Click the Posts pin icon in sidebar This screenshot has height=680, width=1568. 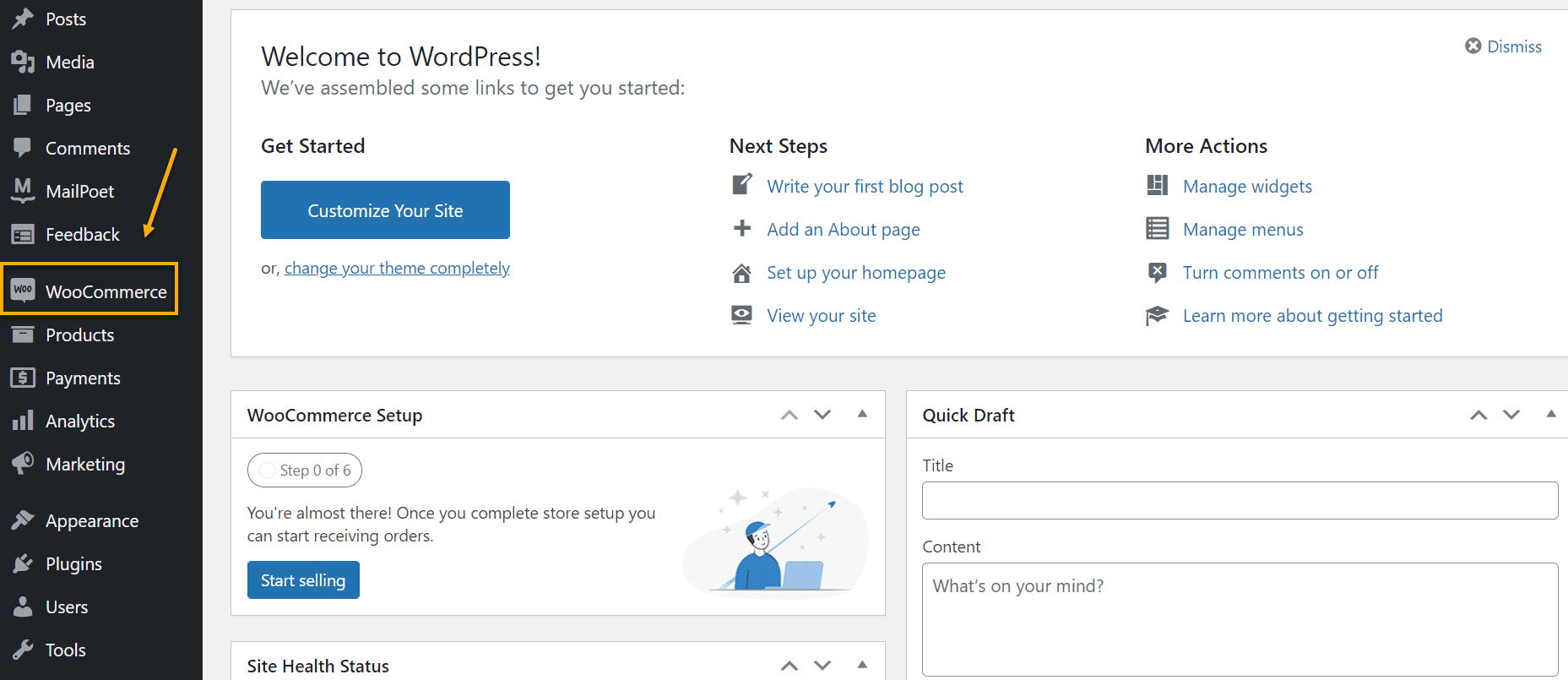click(x=23, y=18)
